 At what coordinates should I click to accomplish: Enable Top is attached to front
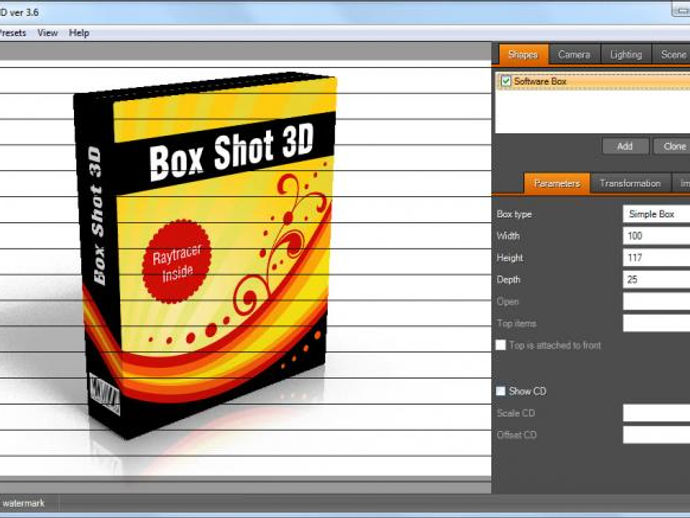click(x=501, y=345)
